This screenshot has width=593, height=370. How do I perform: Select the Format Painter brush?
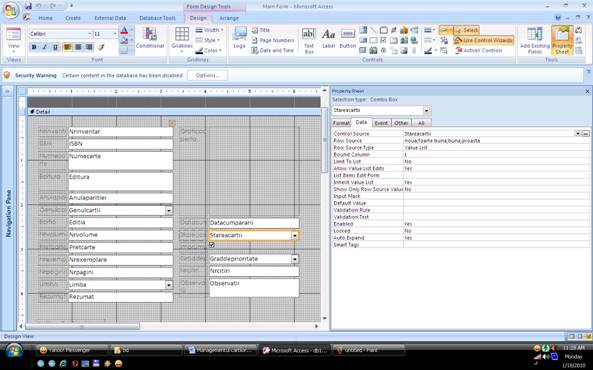point(101,47)
